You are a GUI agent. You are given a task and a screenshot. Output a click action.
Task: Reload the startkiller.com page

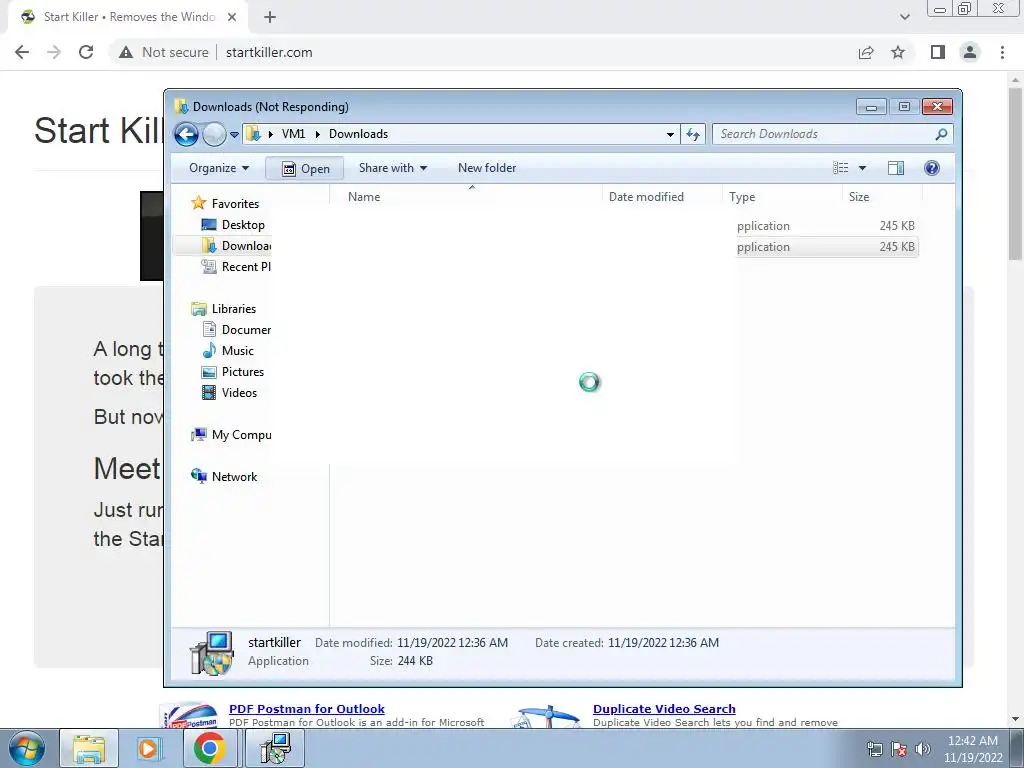[x=86, y=52]
